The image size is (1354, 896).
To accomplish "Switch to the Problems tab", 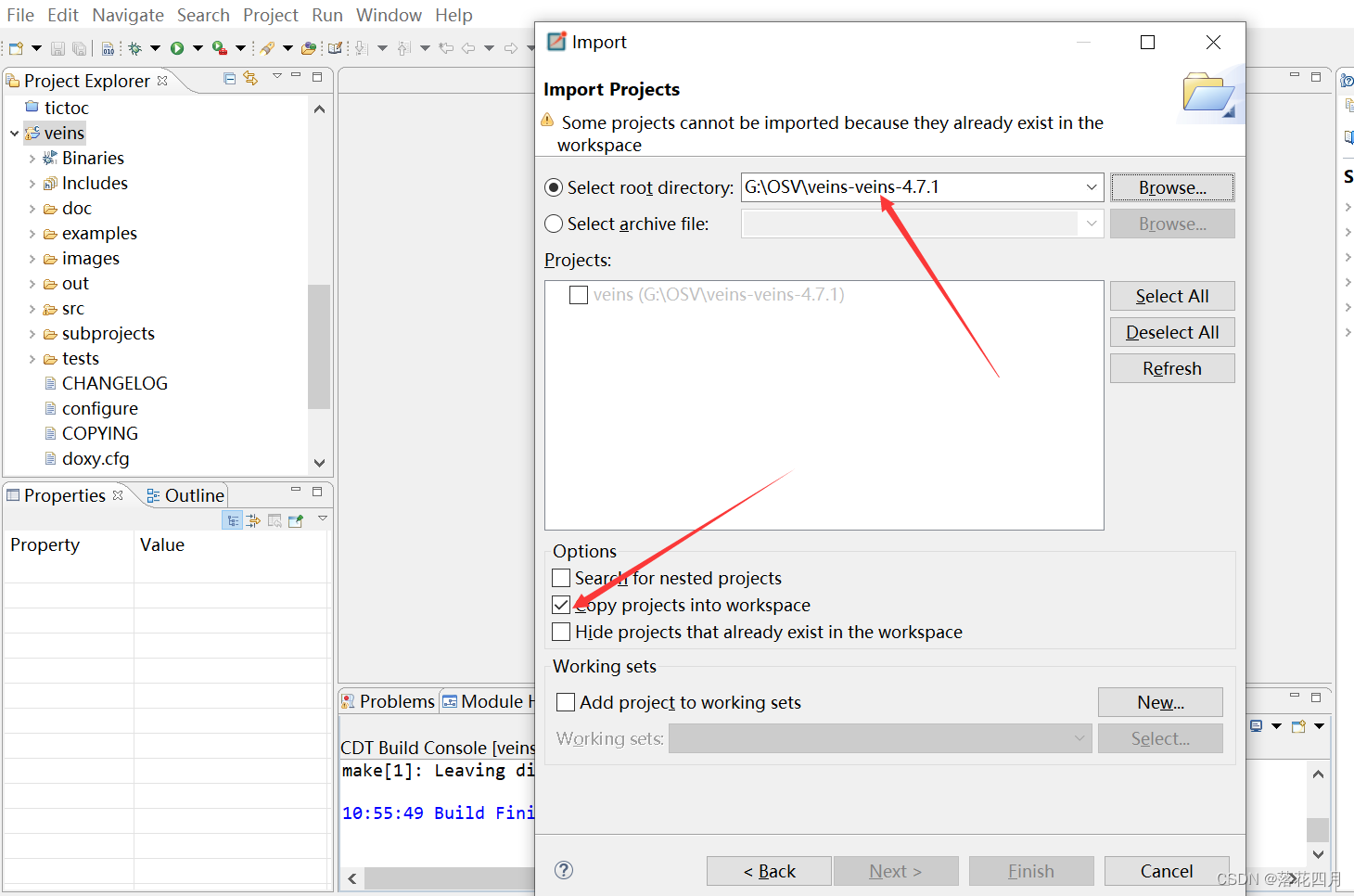I will (x=388, y=701).
